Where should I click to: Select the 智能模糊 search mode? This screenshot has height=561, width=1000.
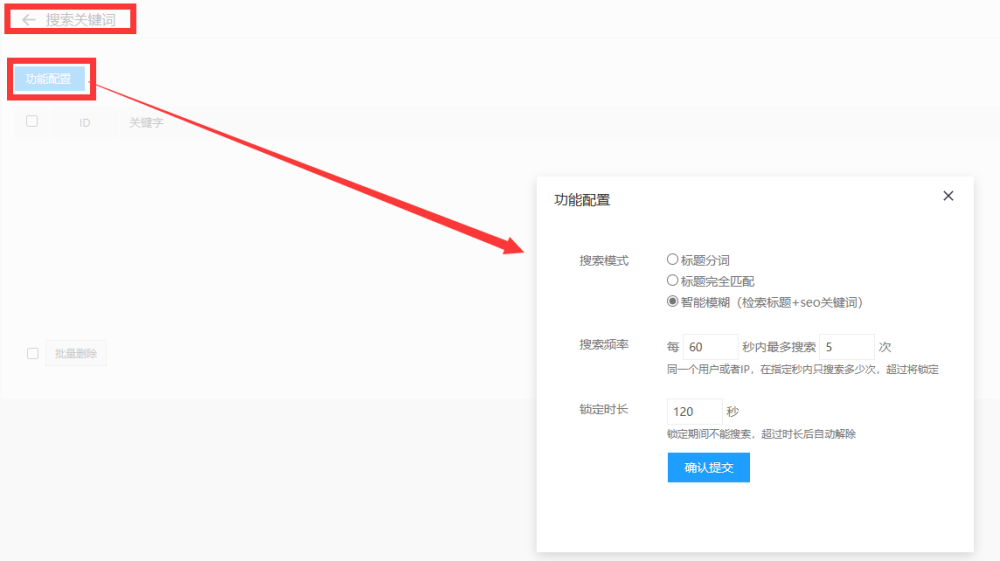coord(672,302)
